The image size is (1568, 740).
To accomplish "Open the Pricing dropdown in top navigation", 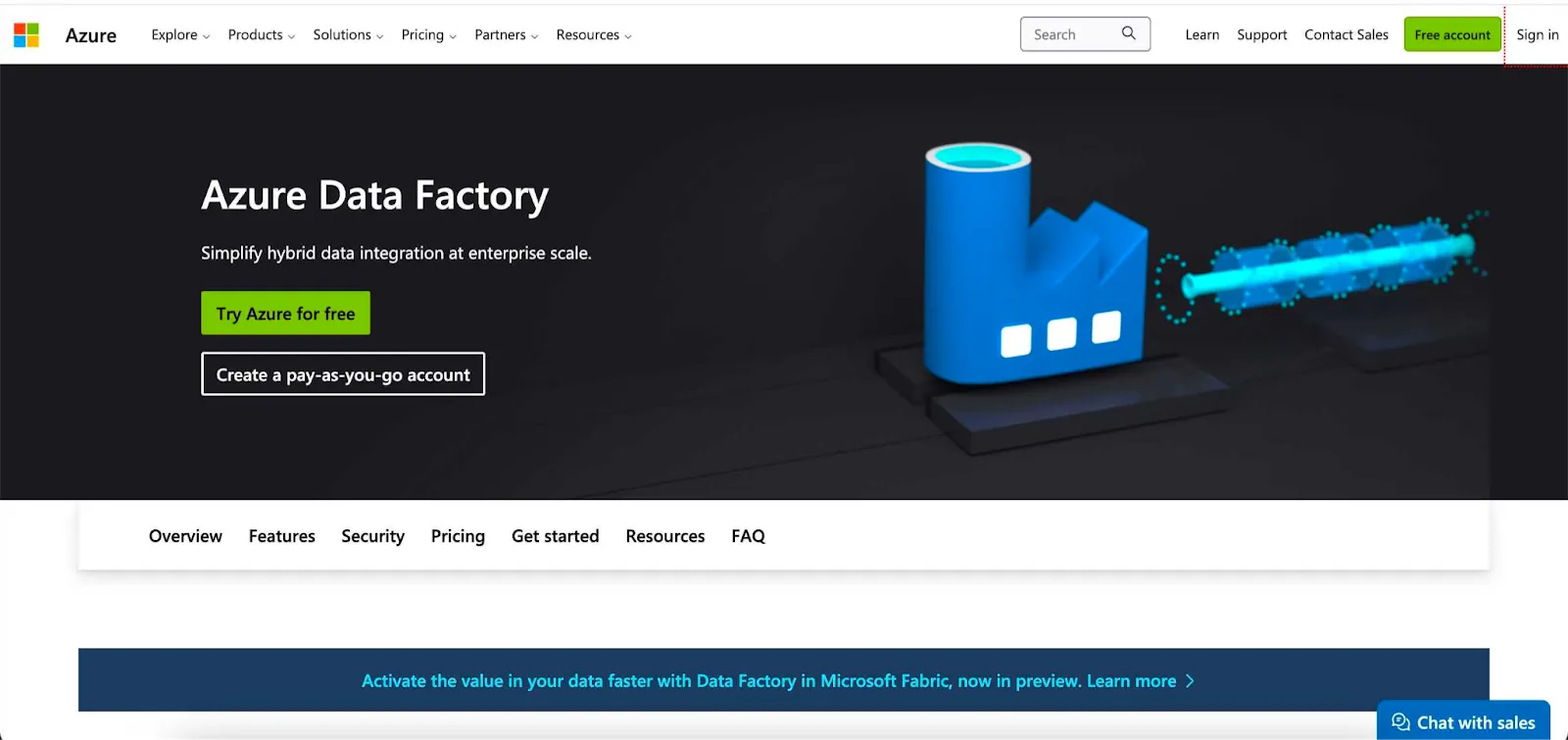I will [x=428, y=35].
